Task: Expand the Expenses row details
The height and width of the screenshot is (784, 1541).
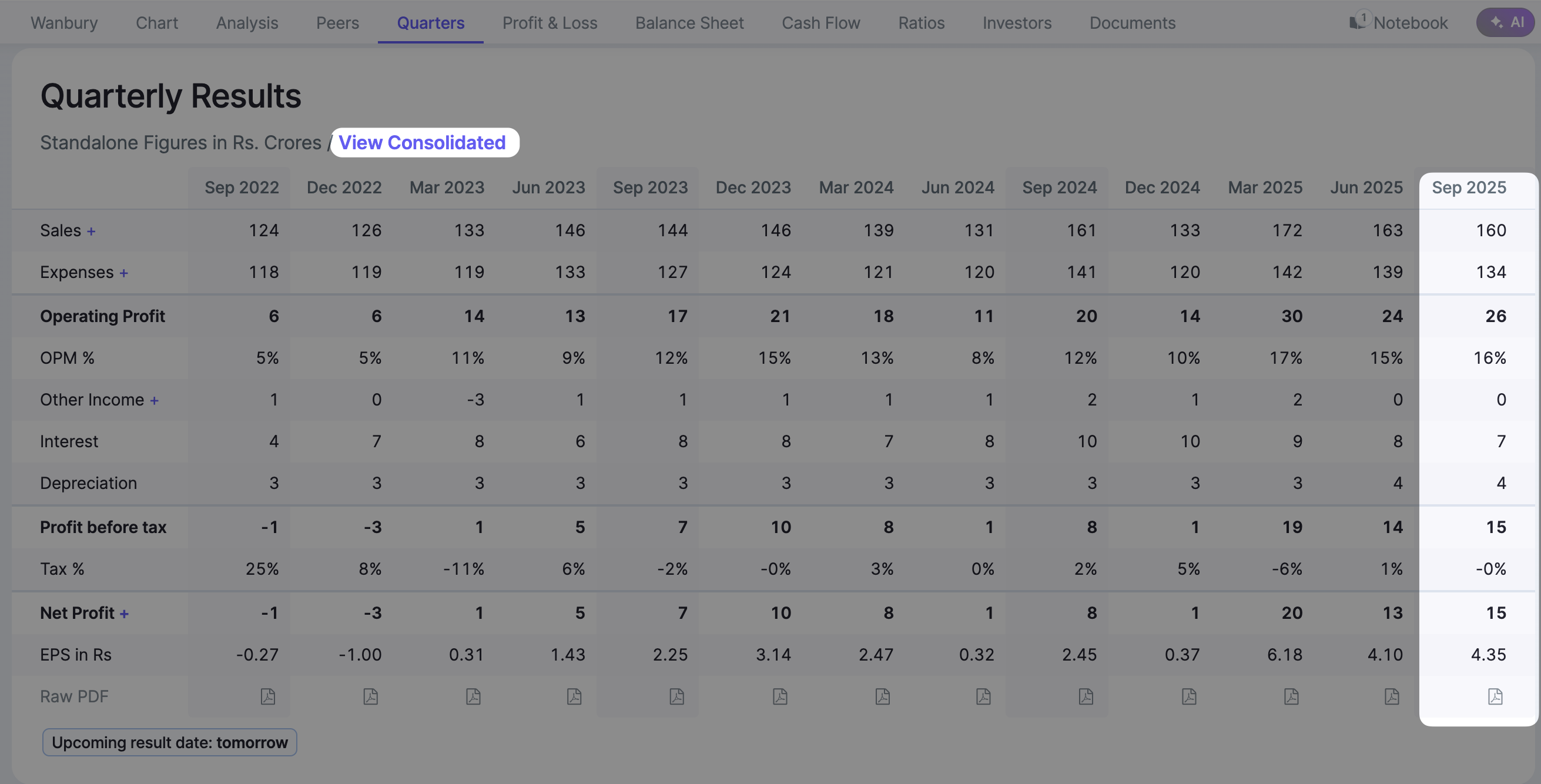Action: 124,273
